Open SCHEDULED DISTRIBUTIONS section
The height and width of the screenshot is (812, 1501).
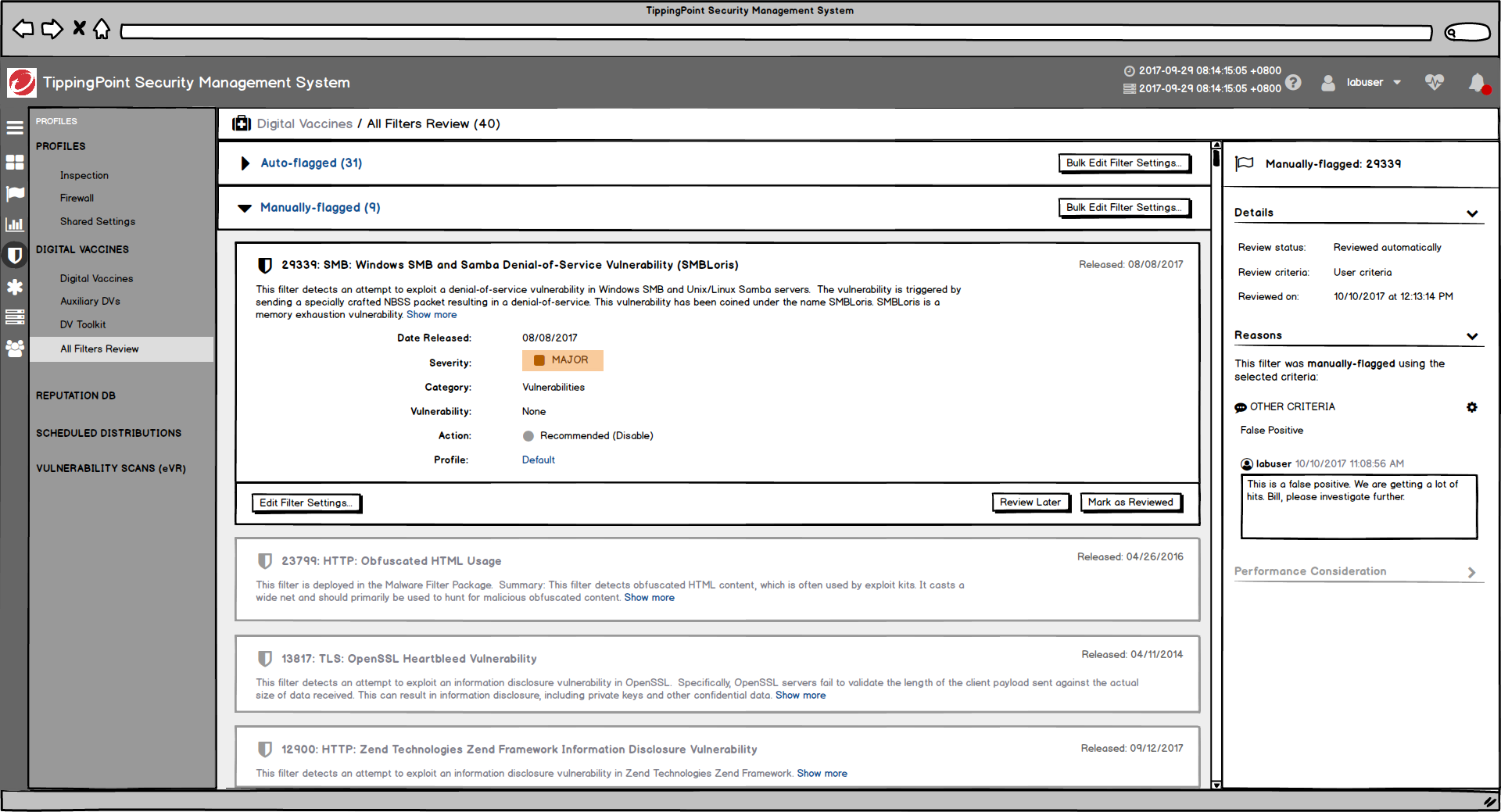coord(109,433)
